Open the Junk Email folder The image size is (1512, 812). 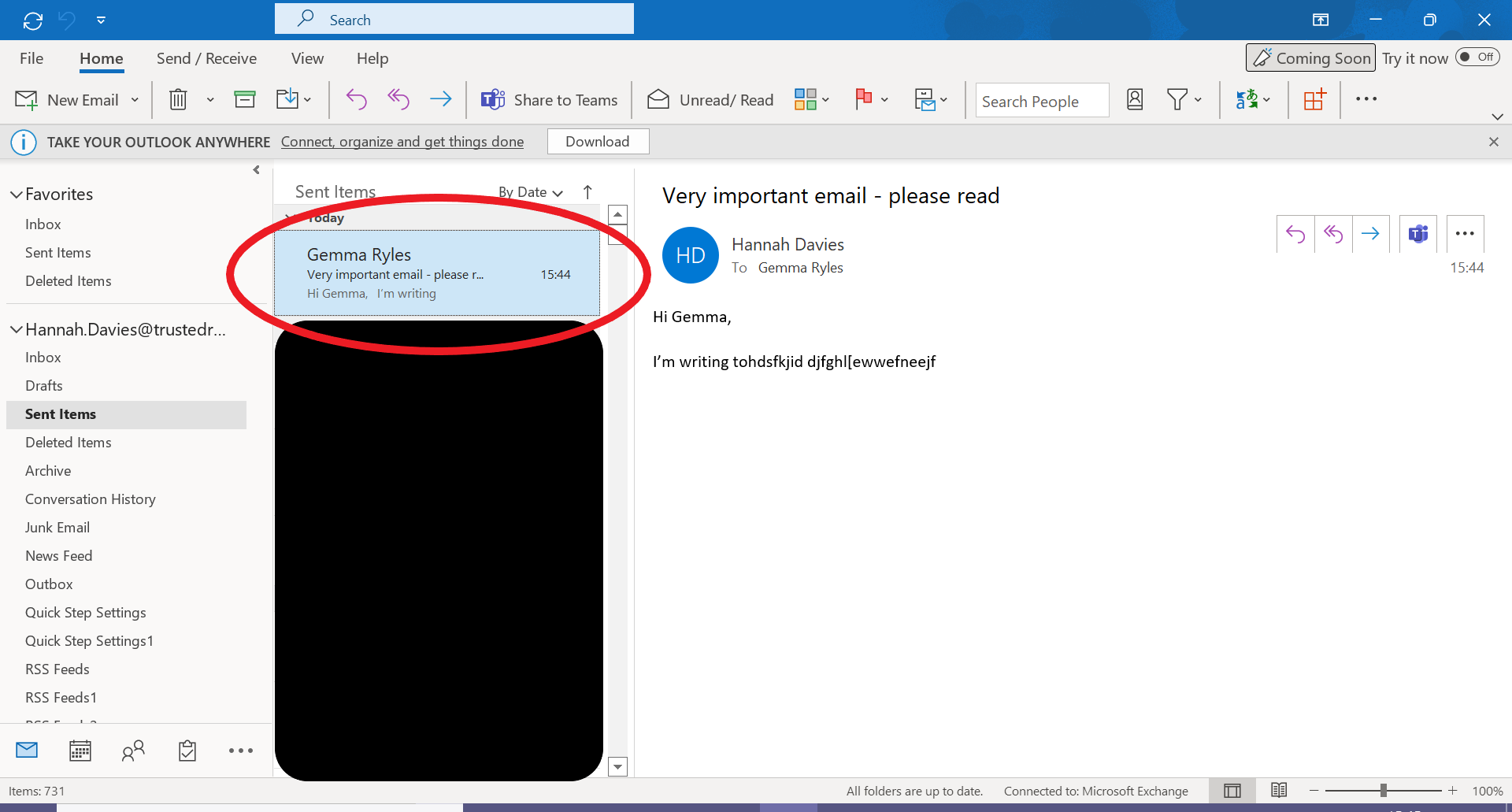tap(57, 528)
